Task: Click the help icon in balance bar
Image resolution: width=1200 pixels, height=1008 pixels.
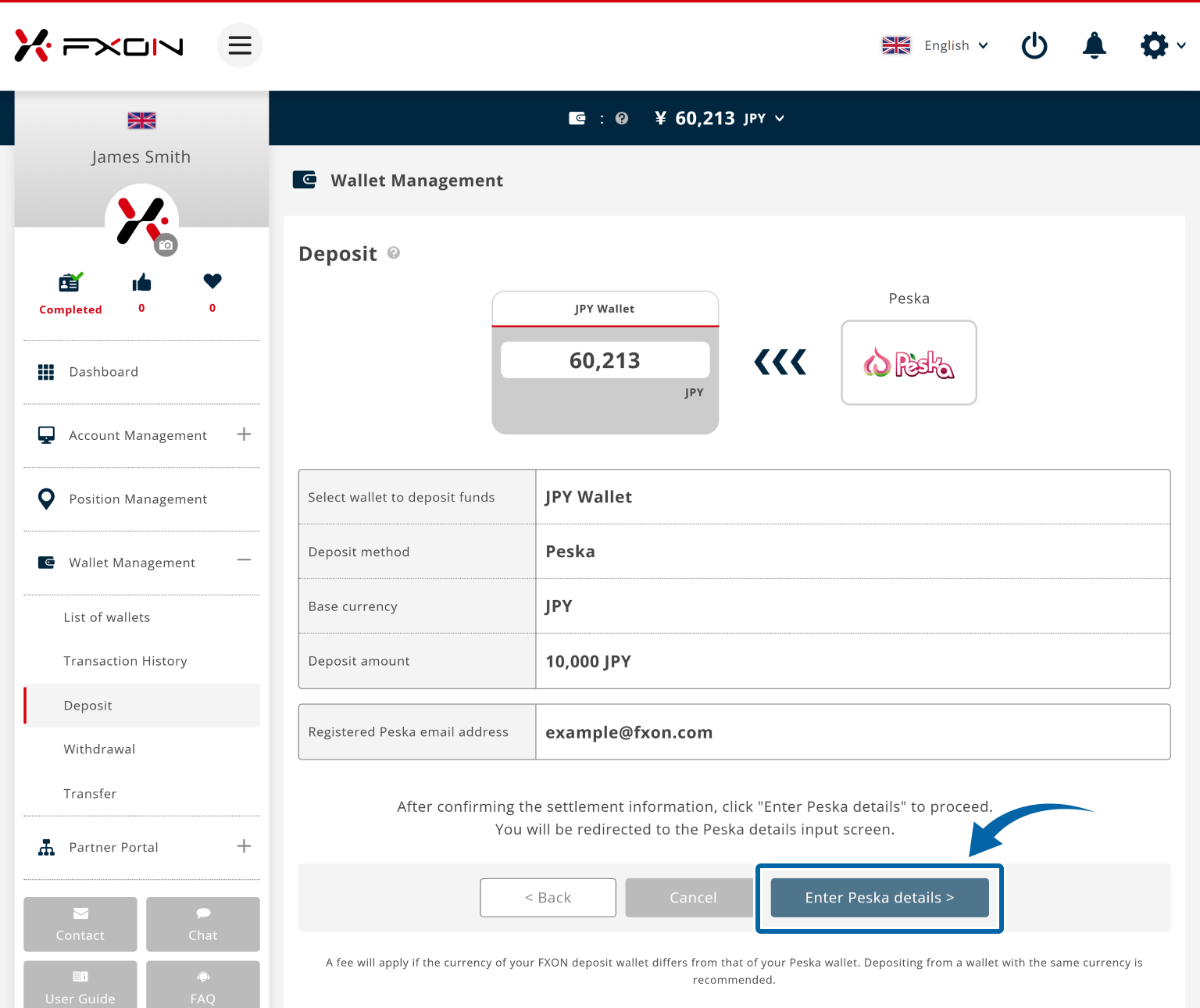Action: click(622, 118)
